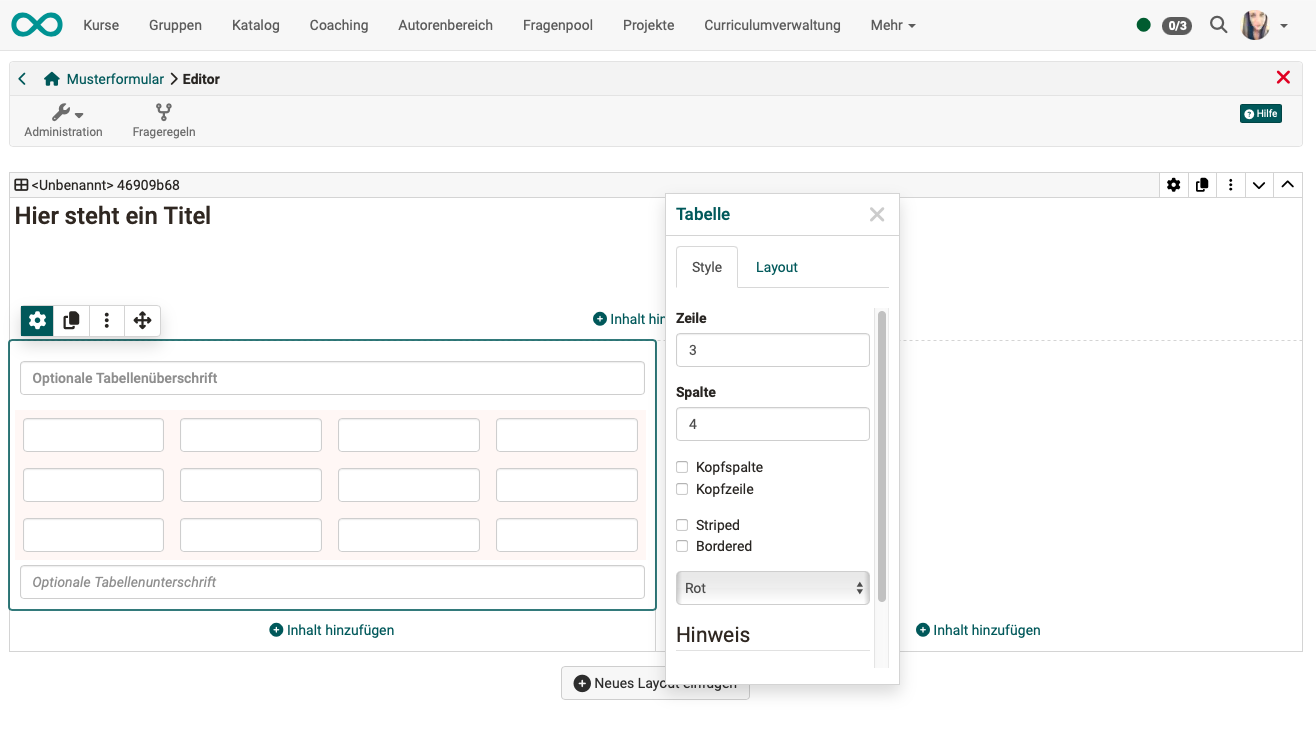Switch to the Layout tab
1316x734 pixels.
click(776, 267)
